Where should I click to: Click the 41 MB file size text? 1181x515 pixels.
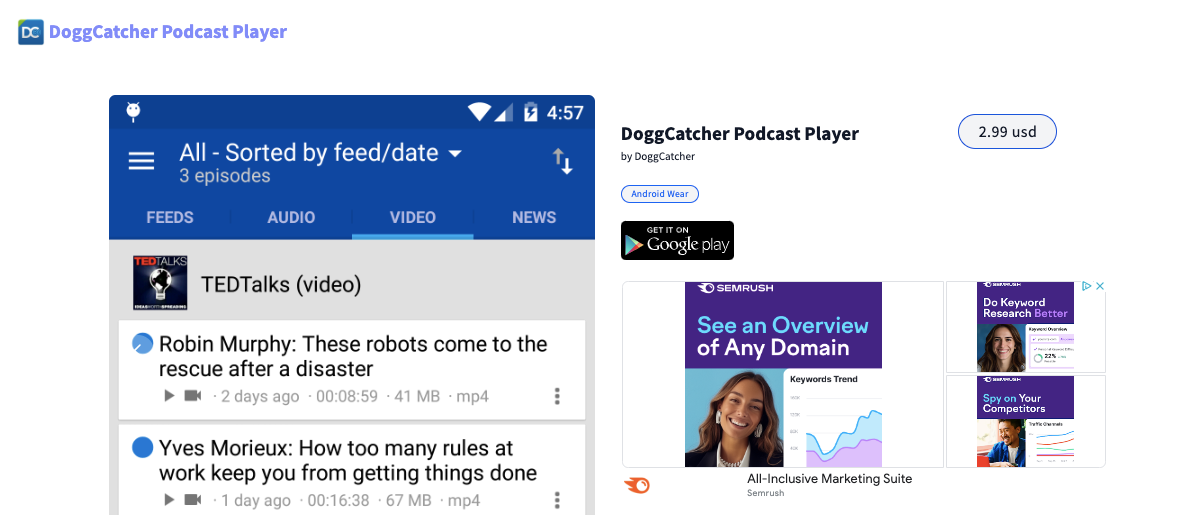(417, 396)
